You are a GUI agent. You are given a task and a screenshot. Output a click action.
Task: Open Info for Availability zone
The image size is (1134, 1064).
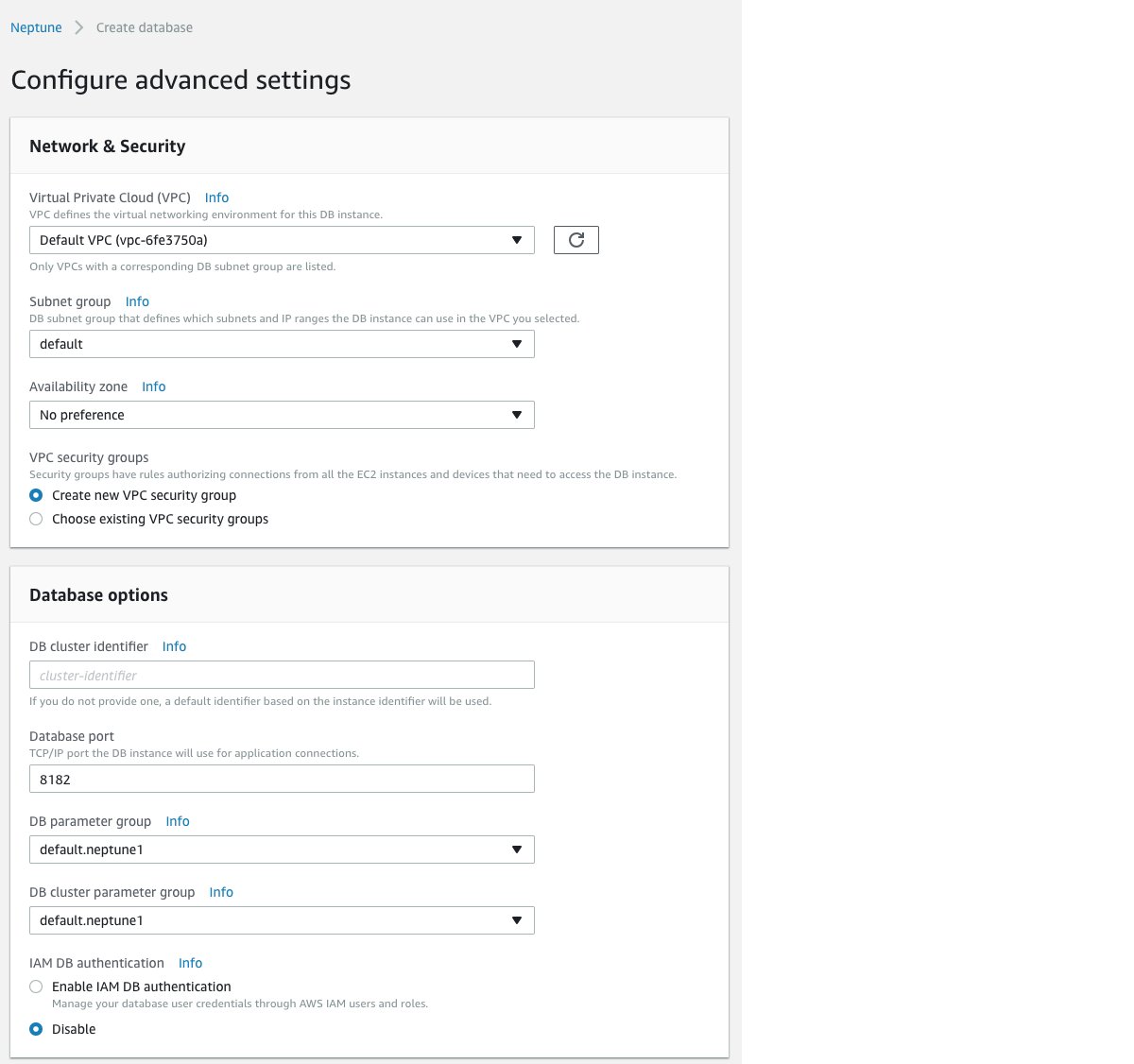tap(153, 386)
